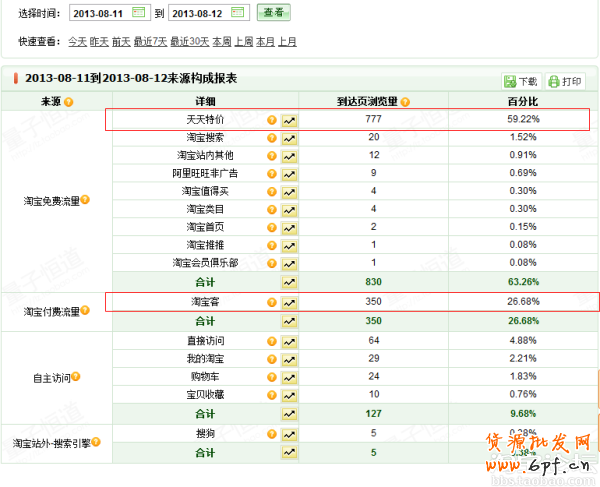This screenshot has height=487, width=600.
Task: Select 本月 quick view link
Action: click(x=266, y=41)
